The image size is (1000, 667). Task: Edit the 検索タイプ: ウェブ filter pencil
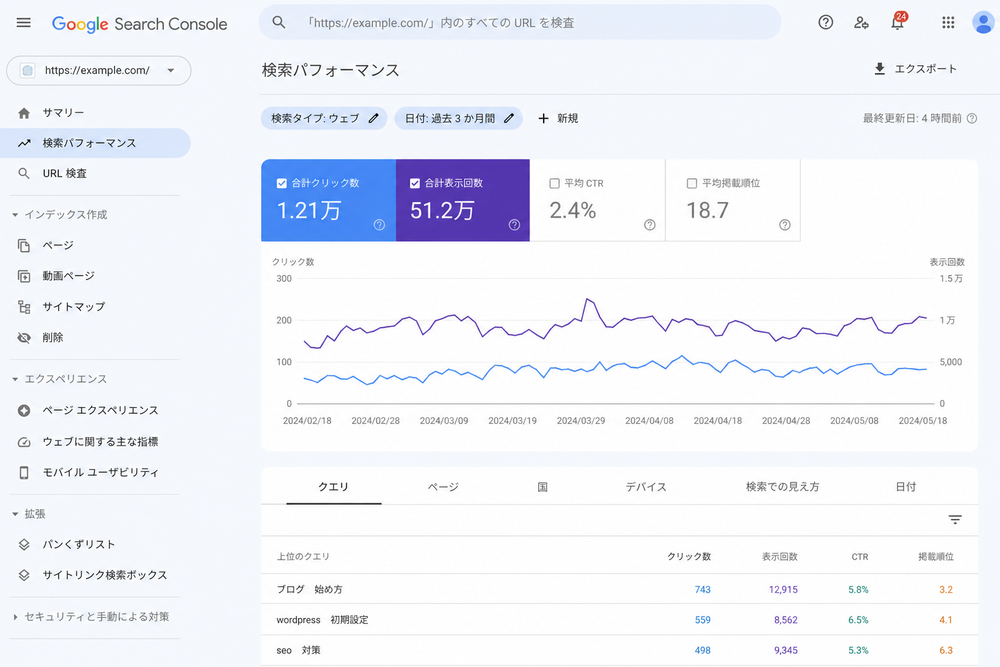click(374, 119)
